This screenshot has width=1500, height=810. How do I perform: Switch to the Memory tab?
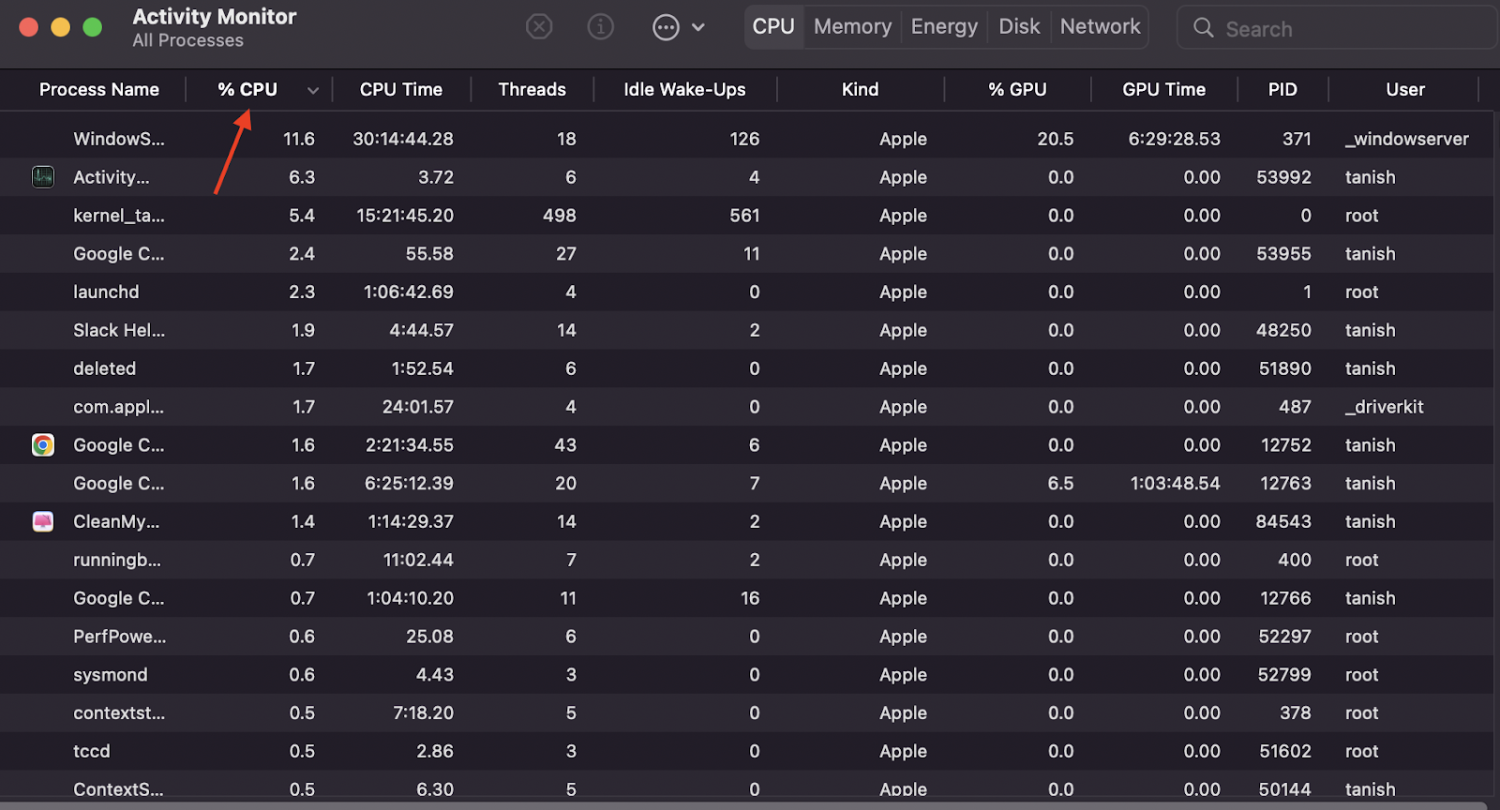coord(852,27)
